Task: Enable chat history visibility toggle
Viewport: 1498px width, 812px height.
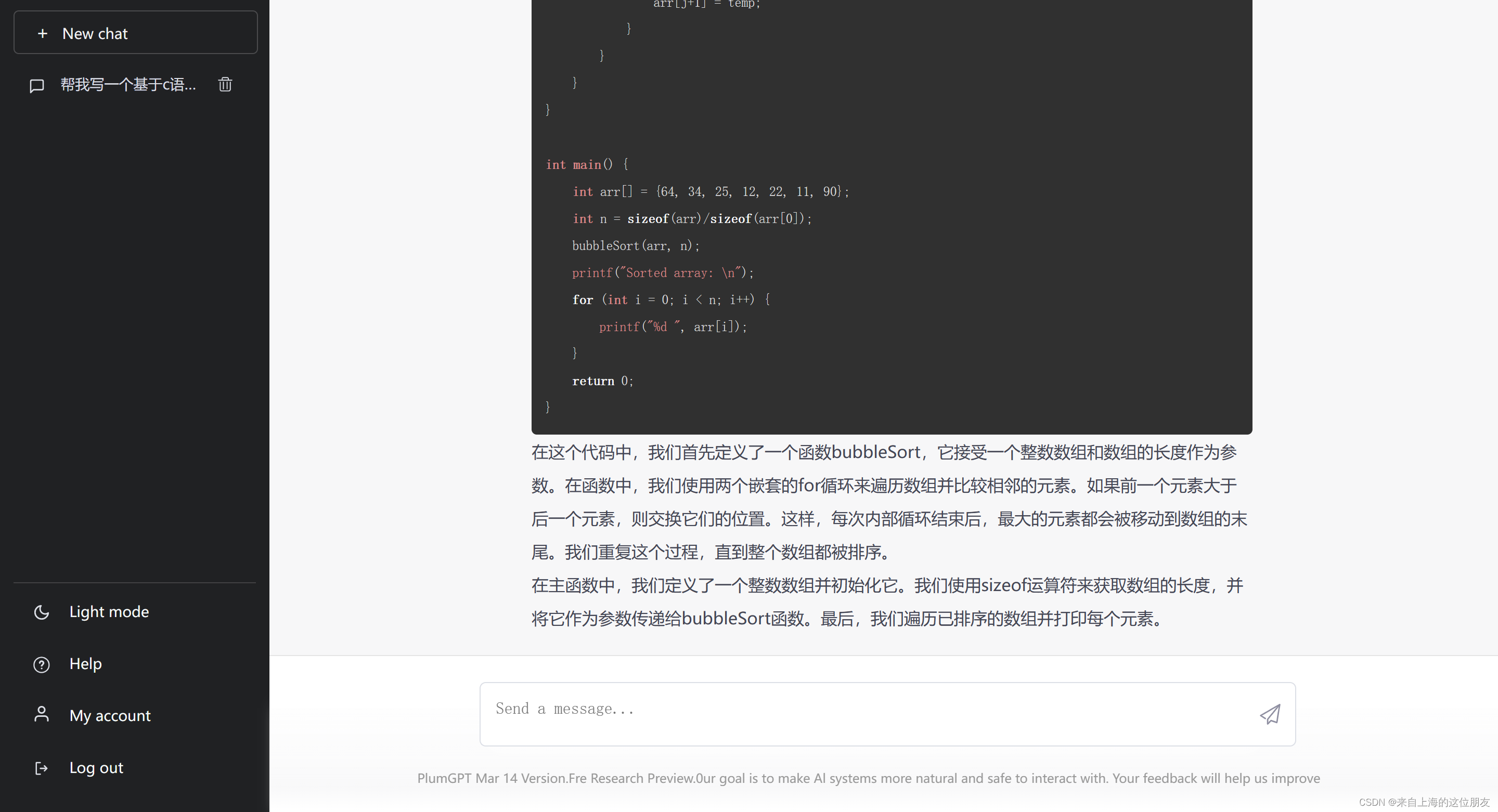Action: tap(37, 84)
